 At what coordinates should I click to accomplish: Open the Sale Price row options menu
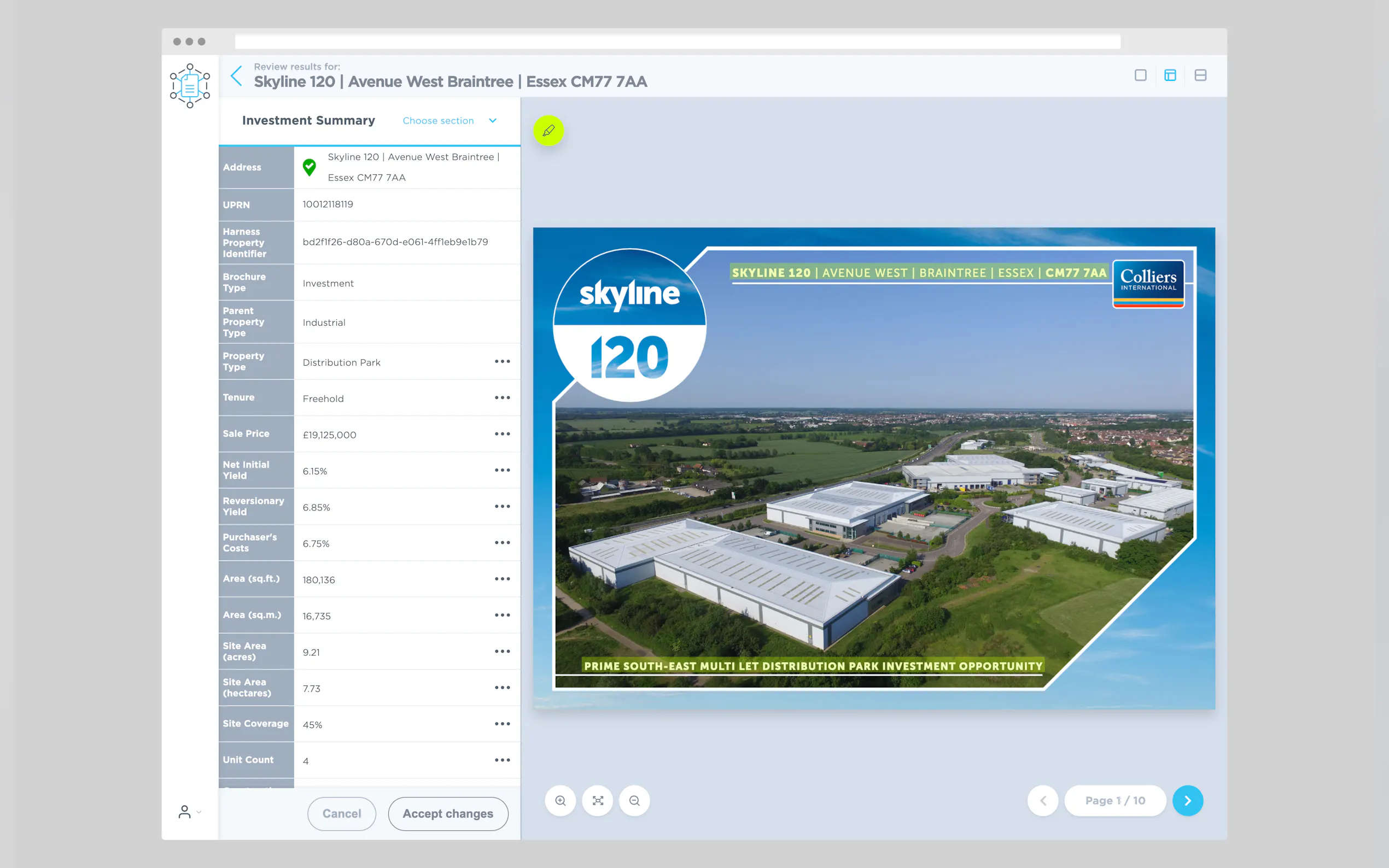pos(503,434)
